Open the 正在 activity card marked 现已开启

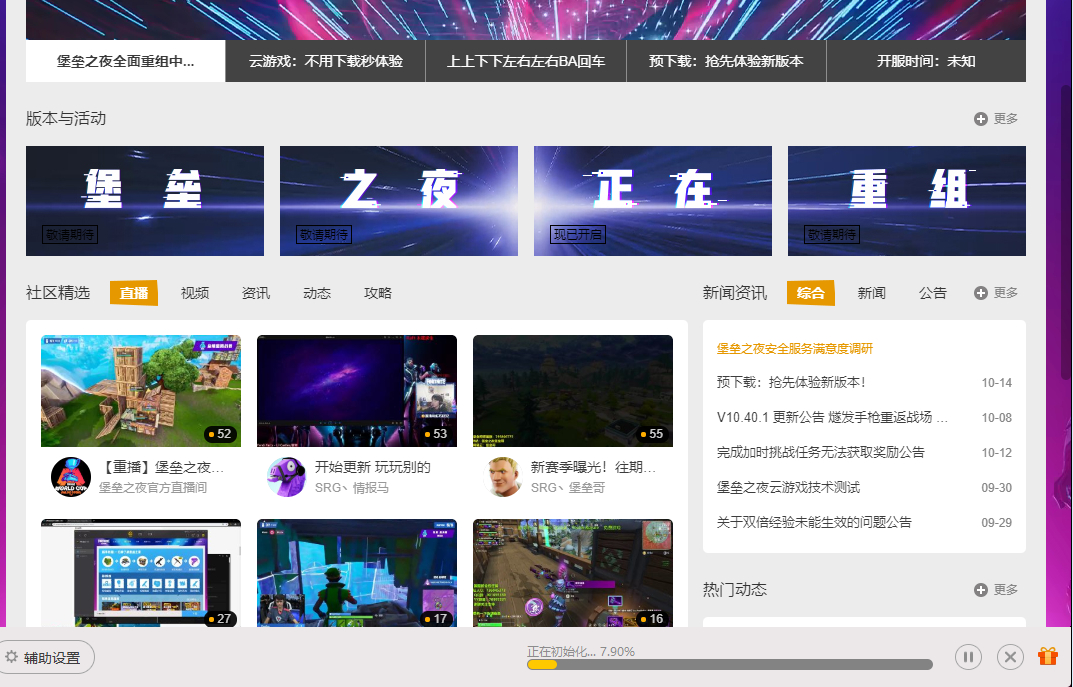(653, 200)
